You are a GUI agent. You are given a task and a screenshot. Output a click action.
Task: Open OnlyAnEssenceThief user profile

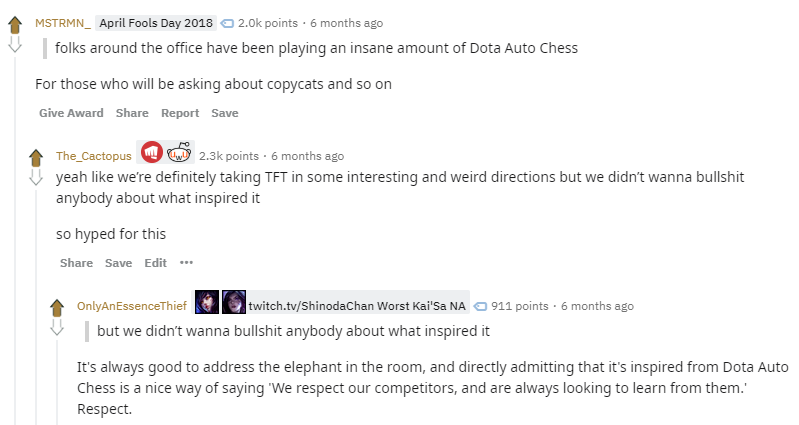pyautogui.click(x=132, y=306)
